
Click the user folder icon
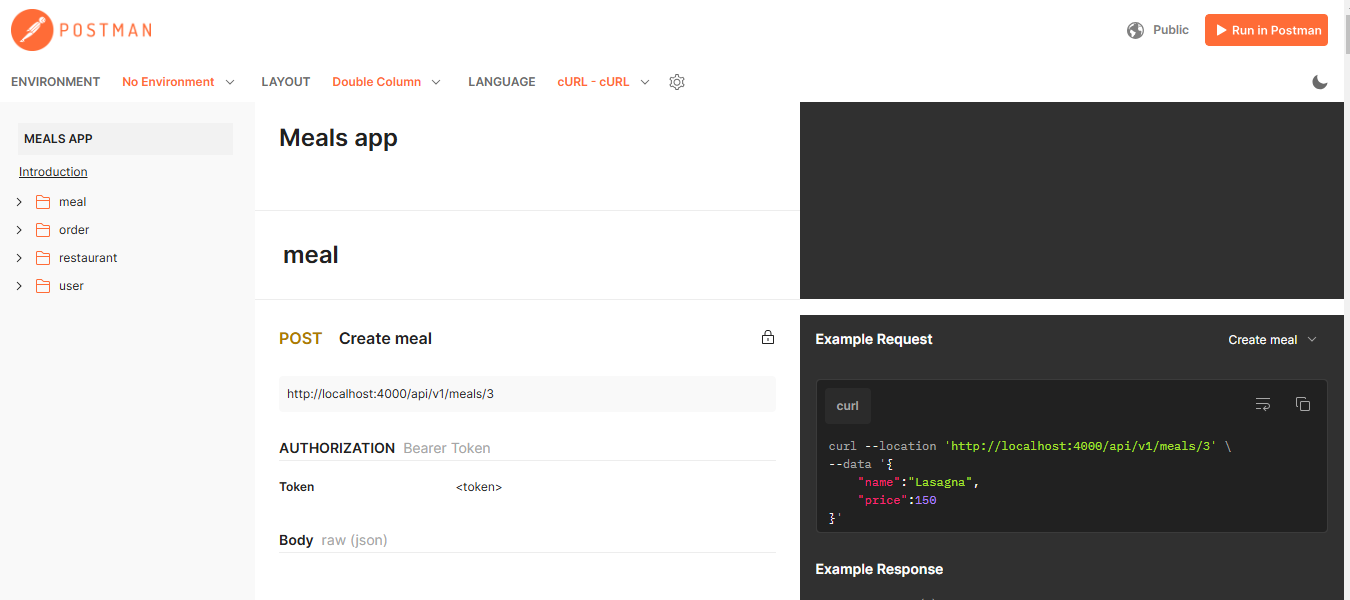43,286
